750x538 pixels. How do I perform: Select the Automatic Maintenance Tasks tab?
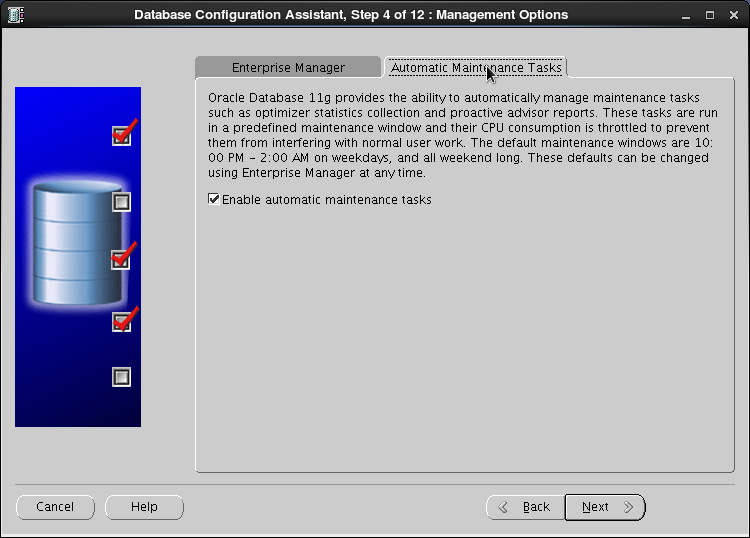tap(476, 67)
